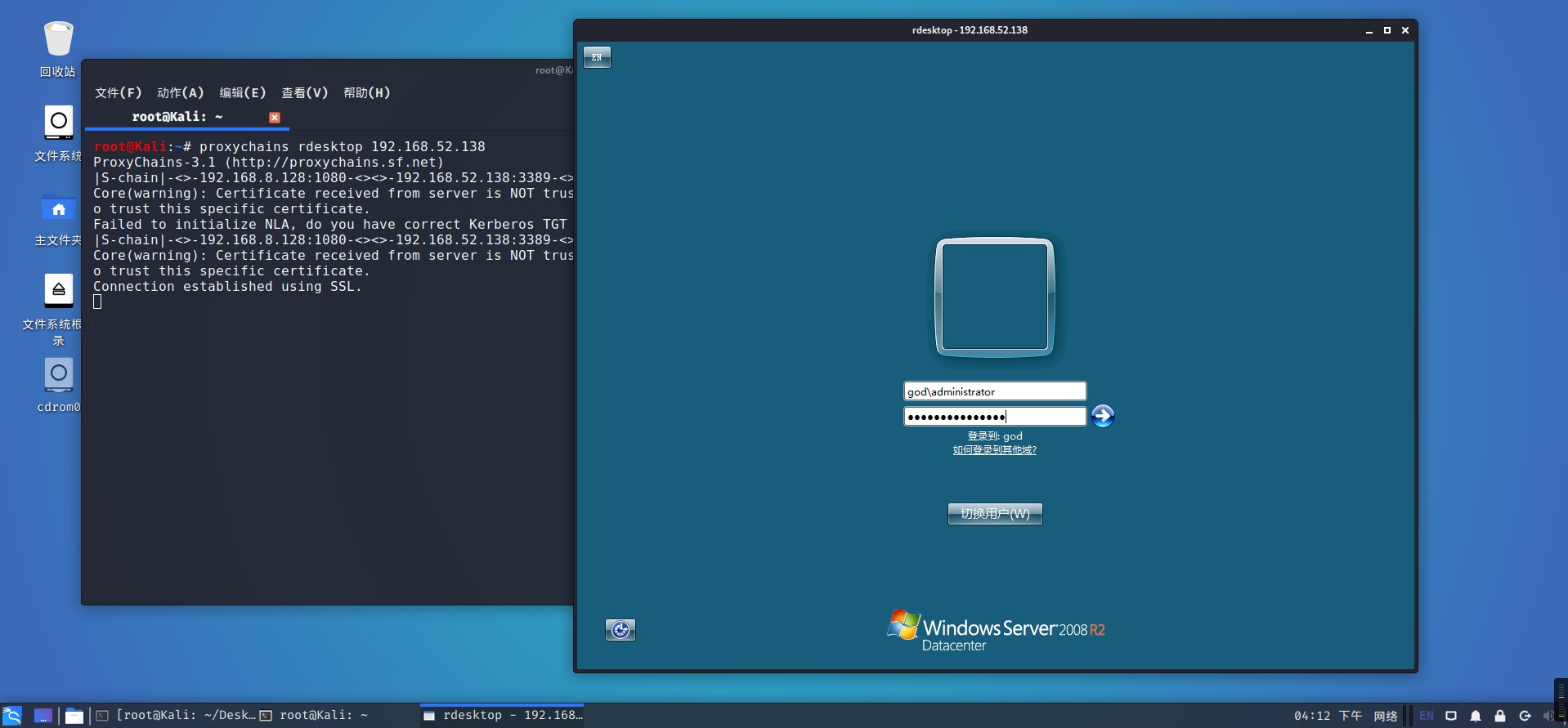Open the file manager launcher in taskbar

74,716
